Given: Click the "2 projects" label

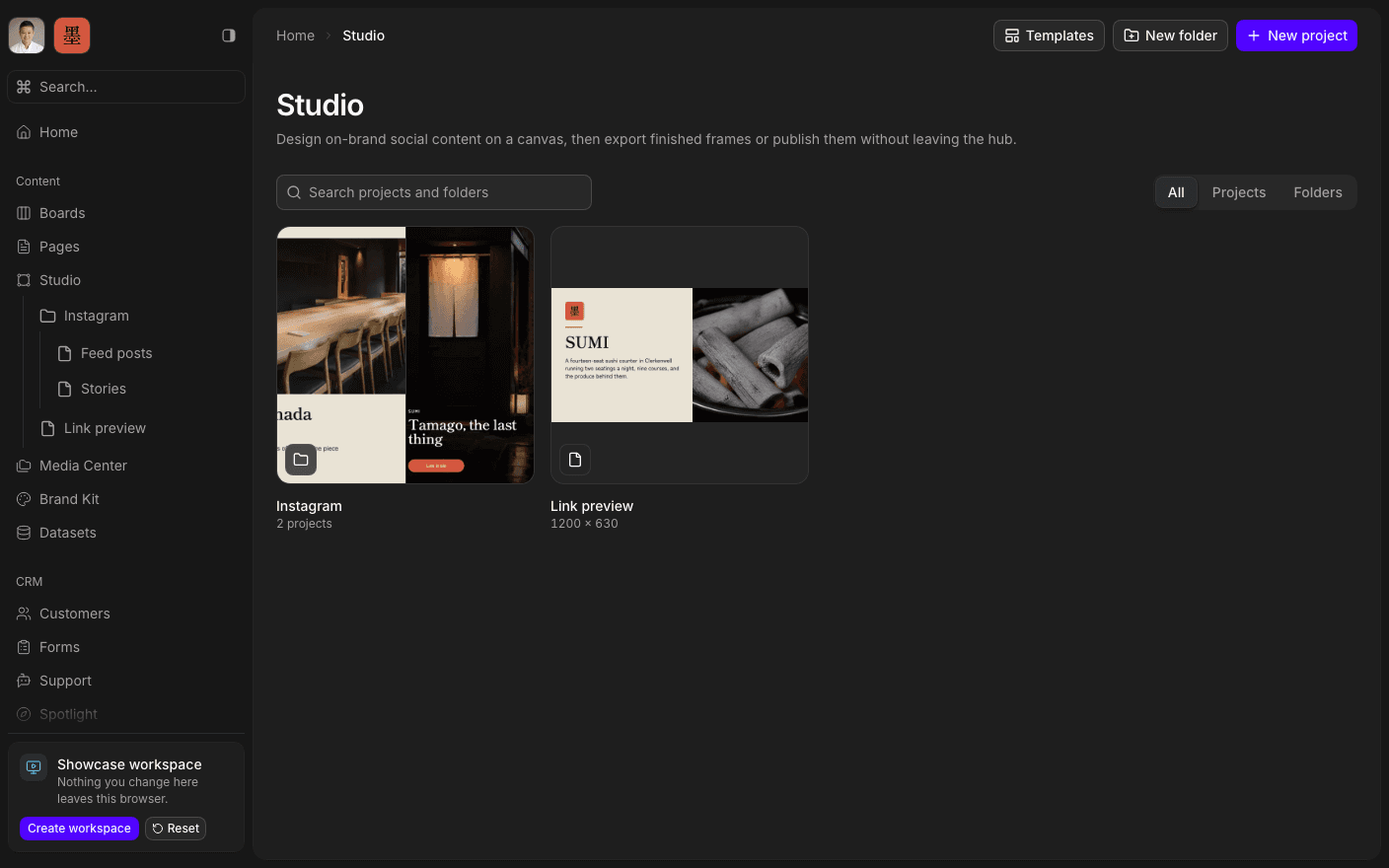Looking at the screenshot, I should pos(304,524).
